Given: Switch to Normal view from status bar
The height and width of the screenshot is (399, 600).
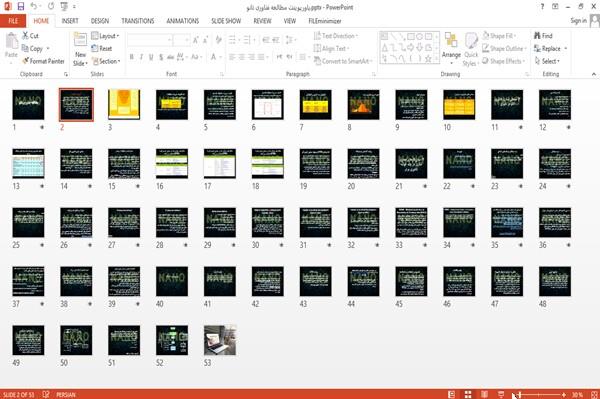Looking at the screenshot, I should (452, 394).
